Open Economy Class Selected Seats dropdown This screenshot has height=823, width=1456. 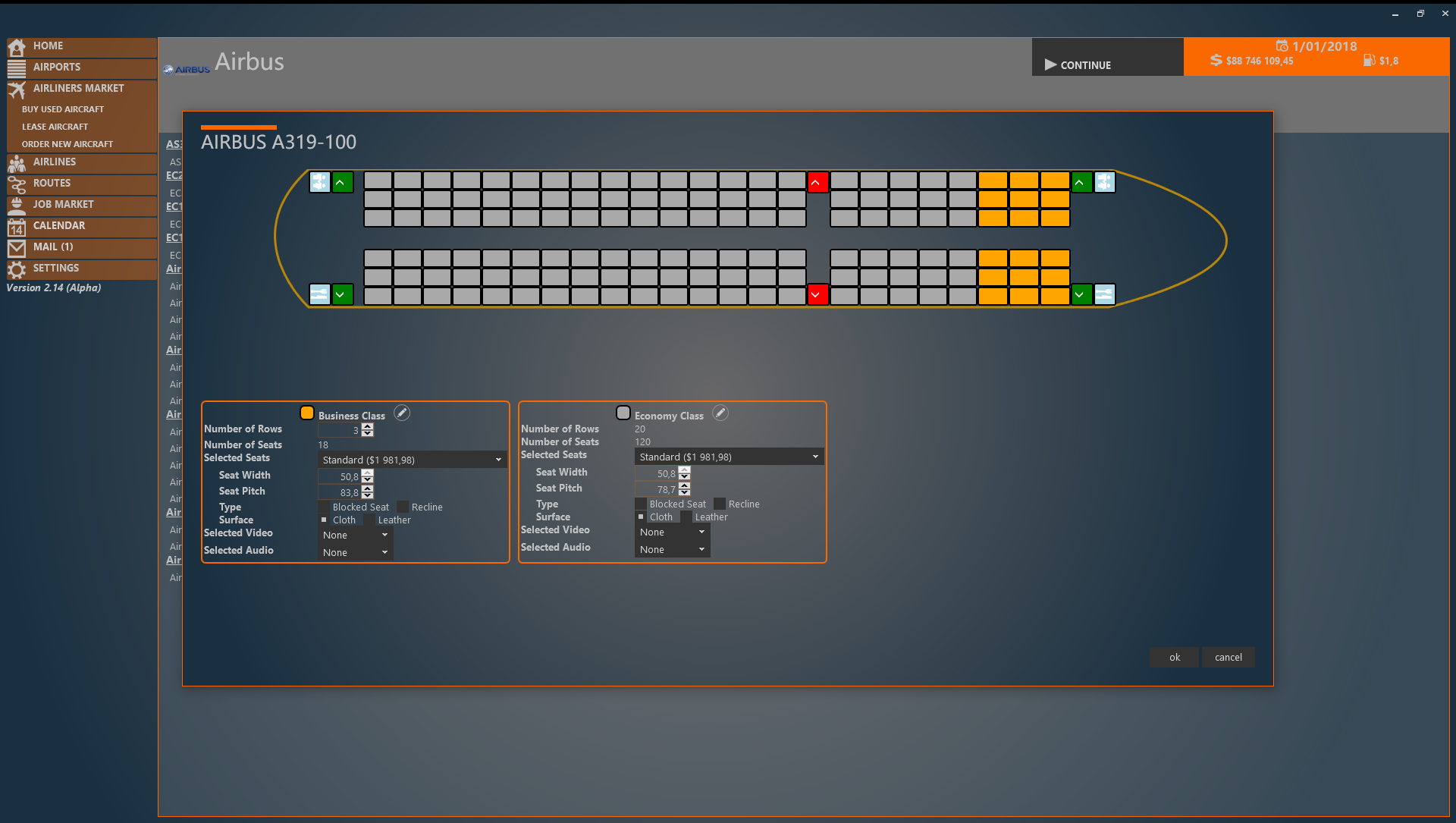729,457
